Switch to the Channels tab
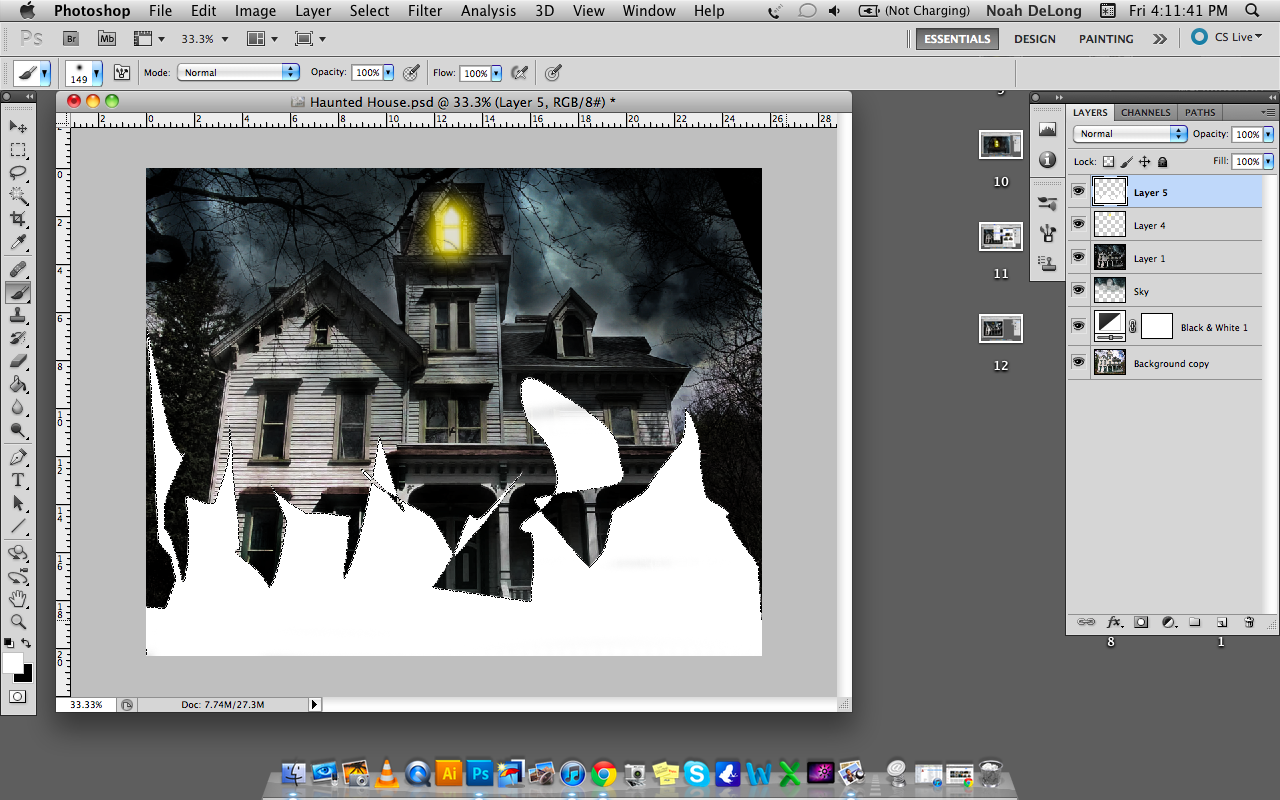The width and height of the screenshot is (1280, 800). pos(1145,112)
